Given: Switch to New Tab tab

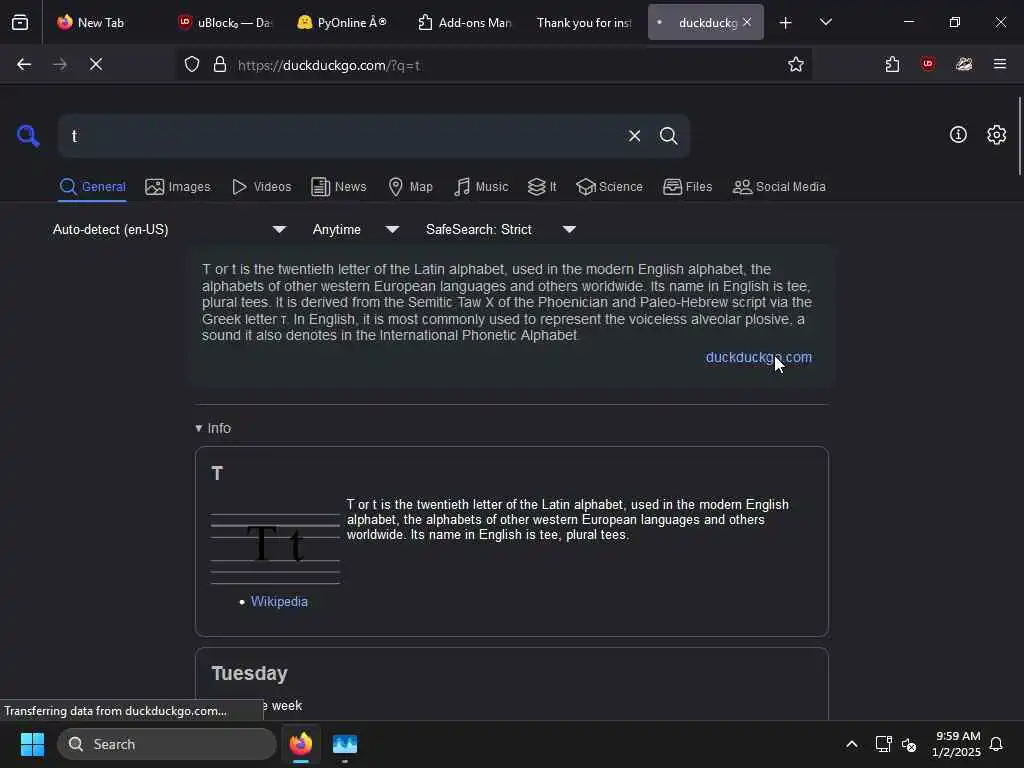Looking at the screenshot, I should 99,22.
